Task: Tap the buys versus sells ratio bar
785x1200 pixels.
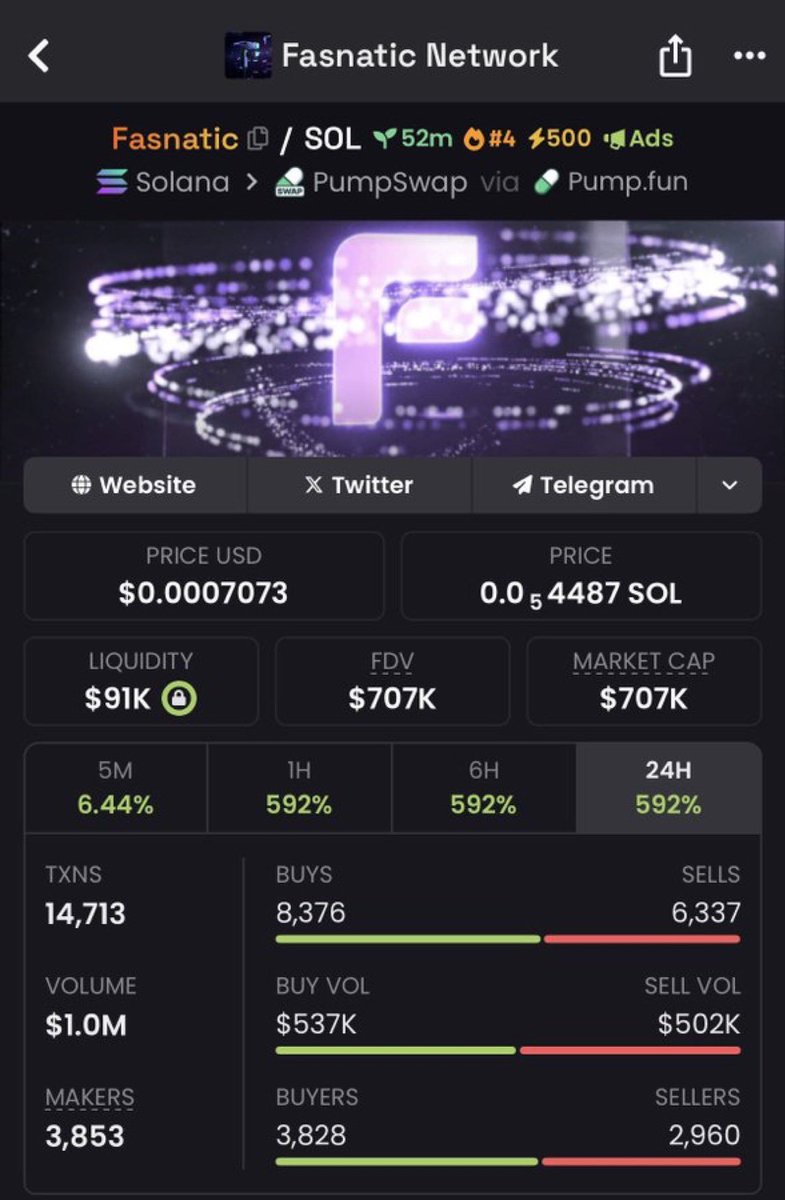Action: click(x=508, y=939)
